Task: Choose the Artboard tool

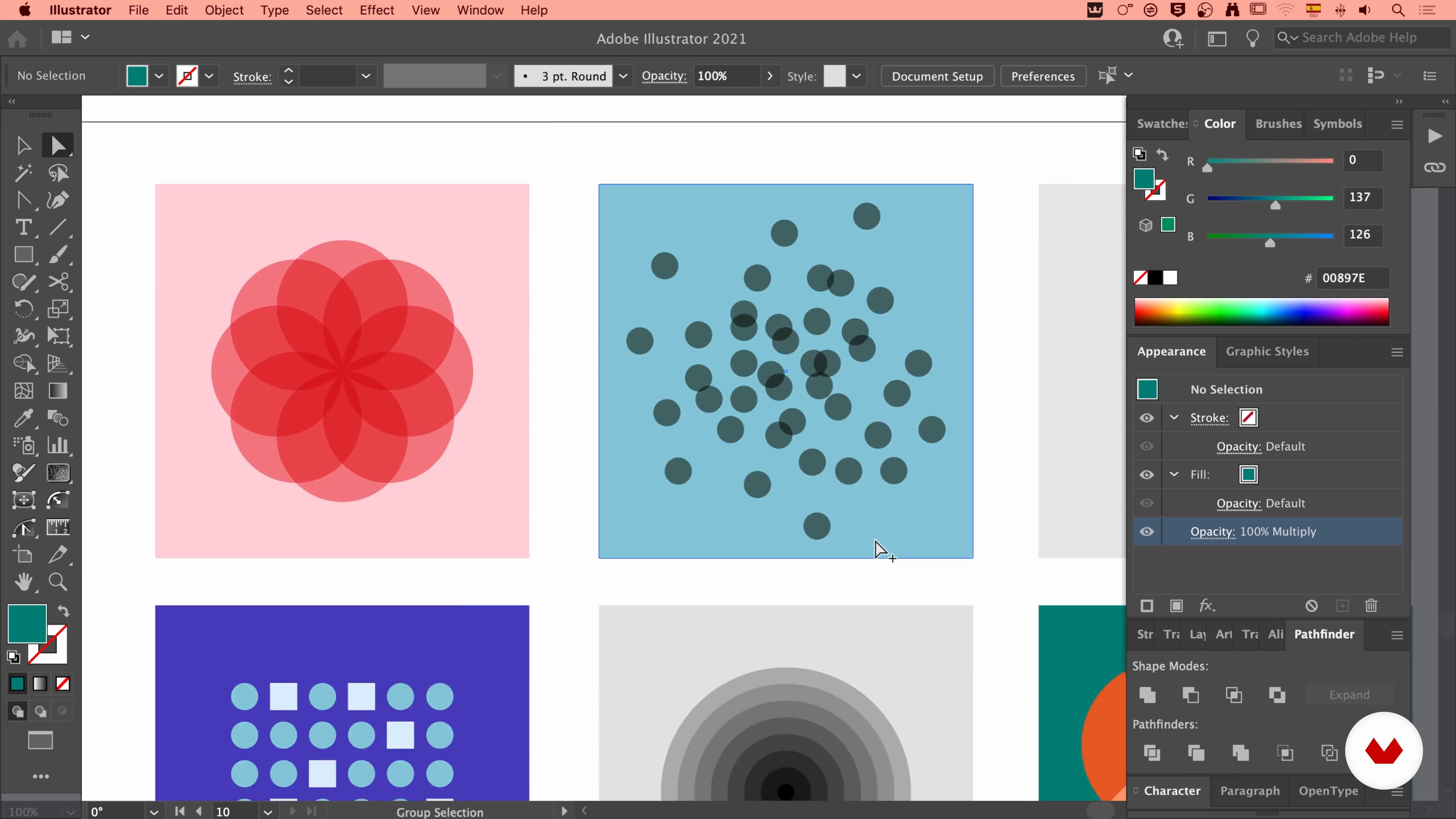Action: pos(23,554)
